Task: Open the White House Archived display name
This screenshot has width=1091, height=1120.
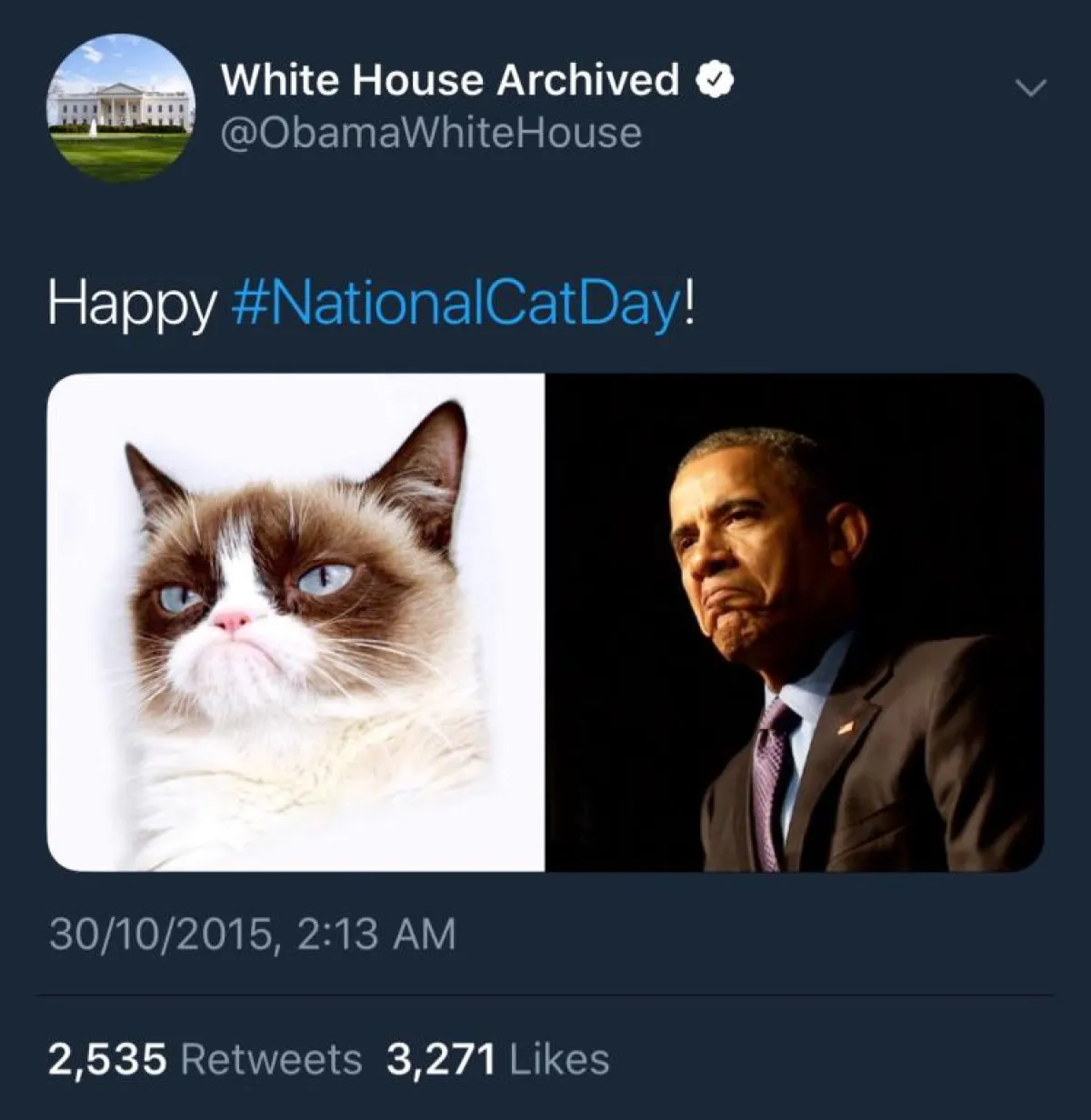Action: pos(450,80)
